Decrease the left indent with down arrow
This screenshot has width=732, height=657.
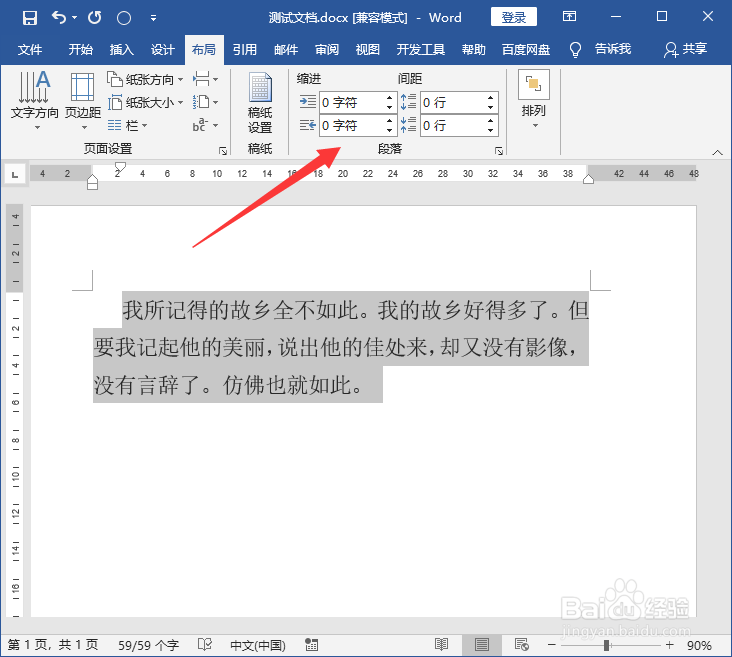pyautogui.click(x=389, y=107)
